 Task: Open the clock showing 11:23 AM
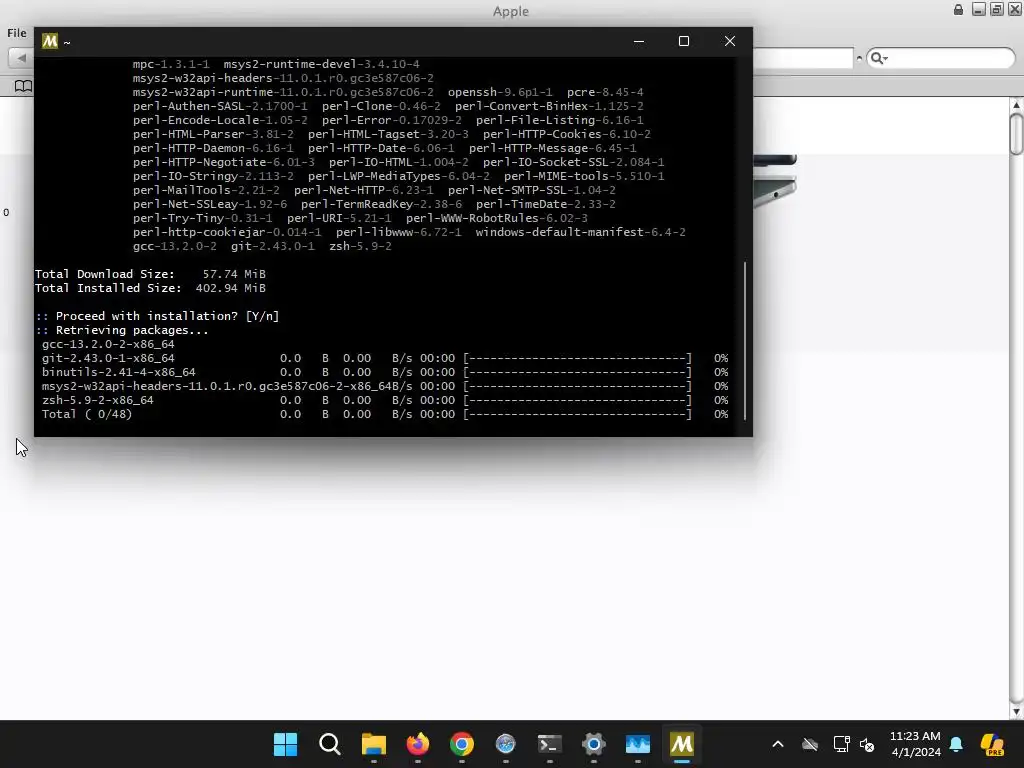916,744
